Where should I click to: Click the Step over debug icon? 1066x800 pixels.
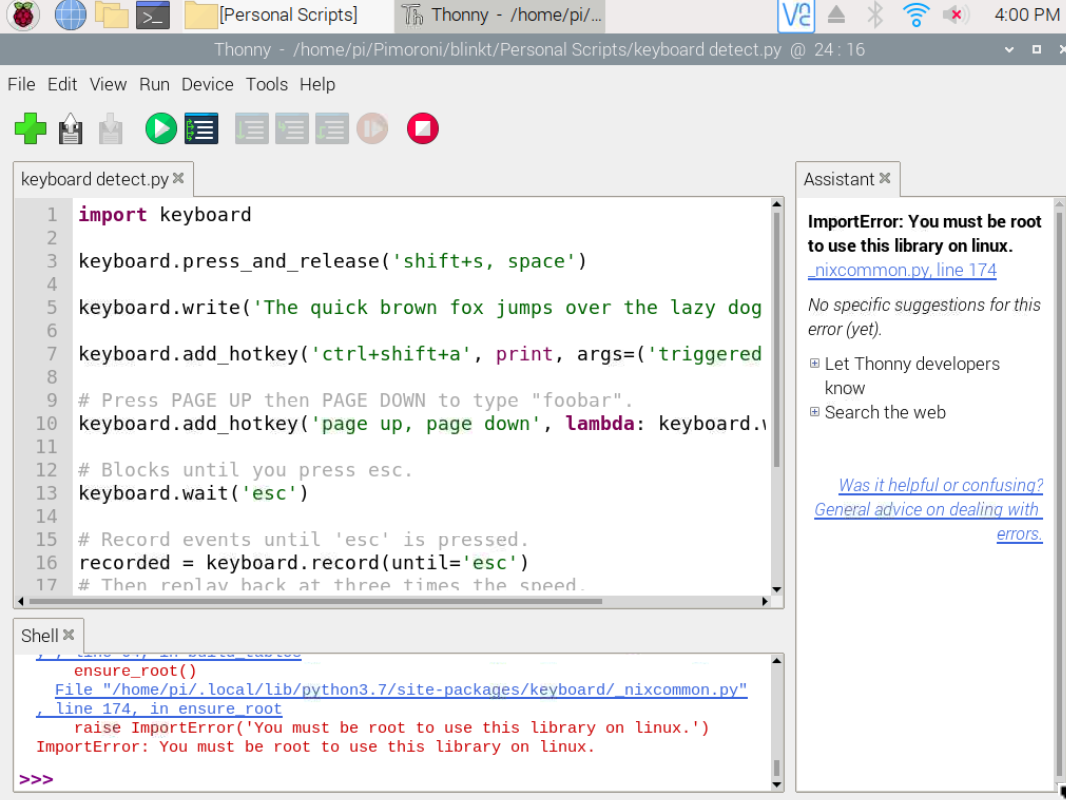tap(252, 128)
